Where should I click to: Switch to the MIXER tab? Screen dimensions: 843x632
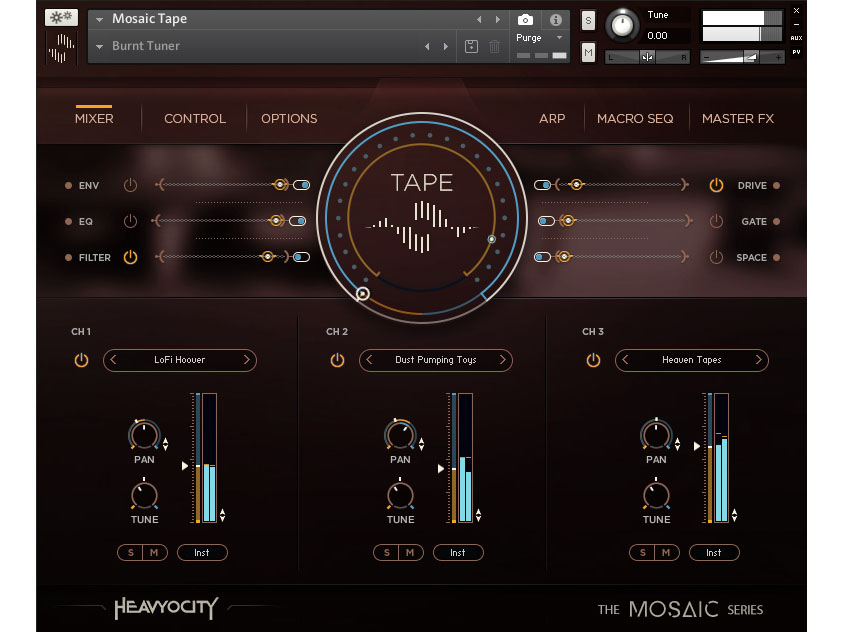pos(94,118)
